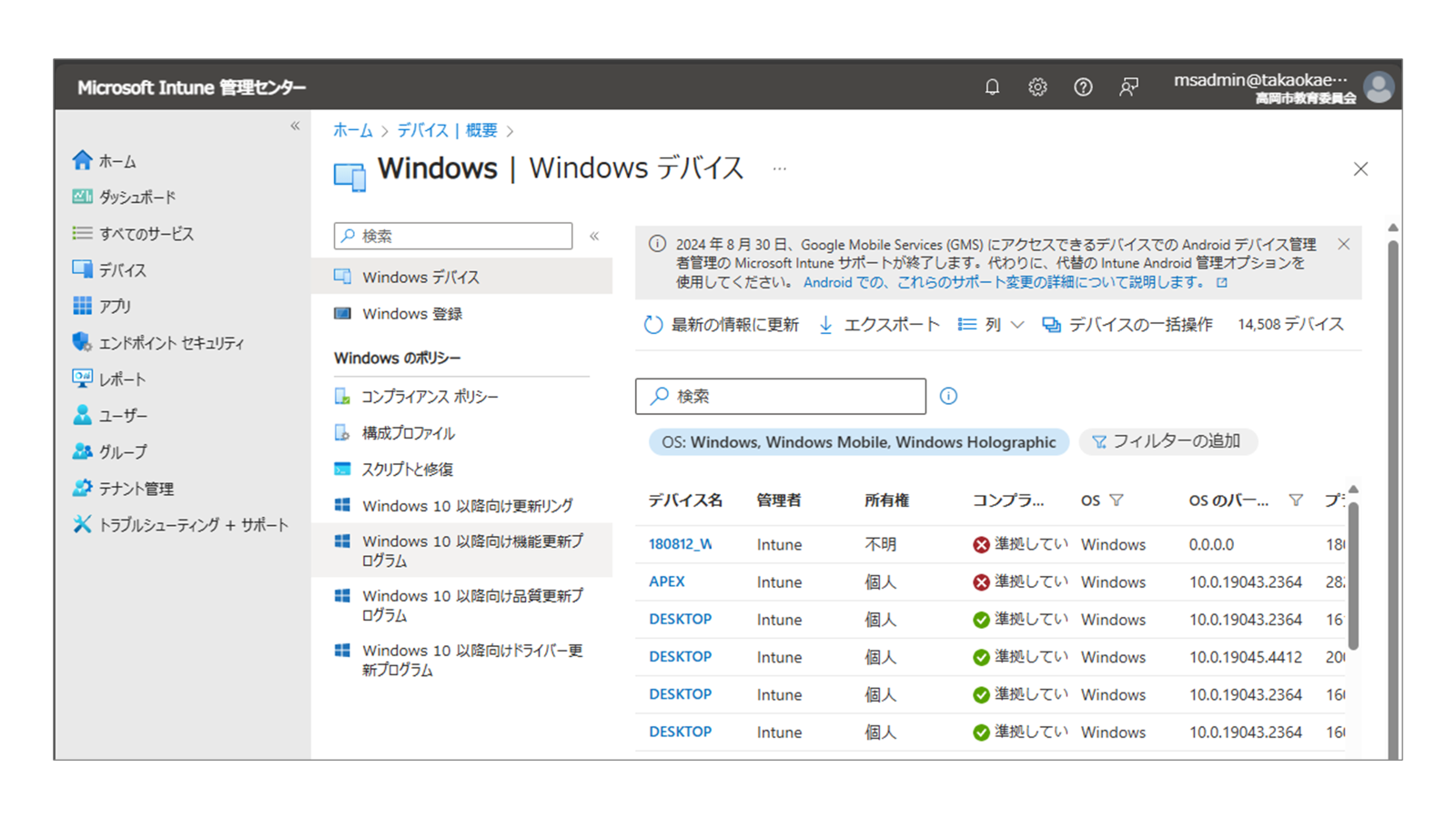Click OS version 10.0.19045.4412 cell

tap(1246, 657)
